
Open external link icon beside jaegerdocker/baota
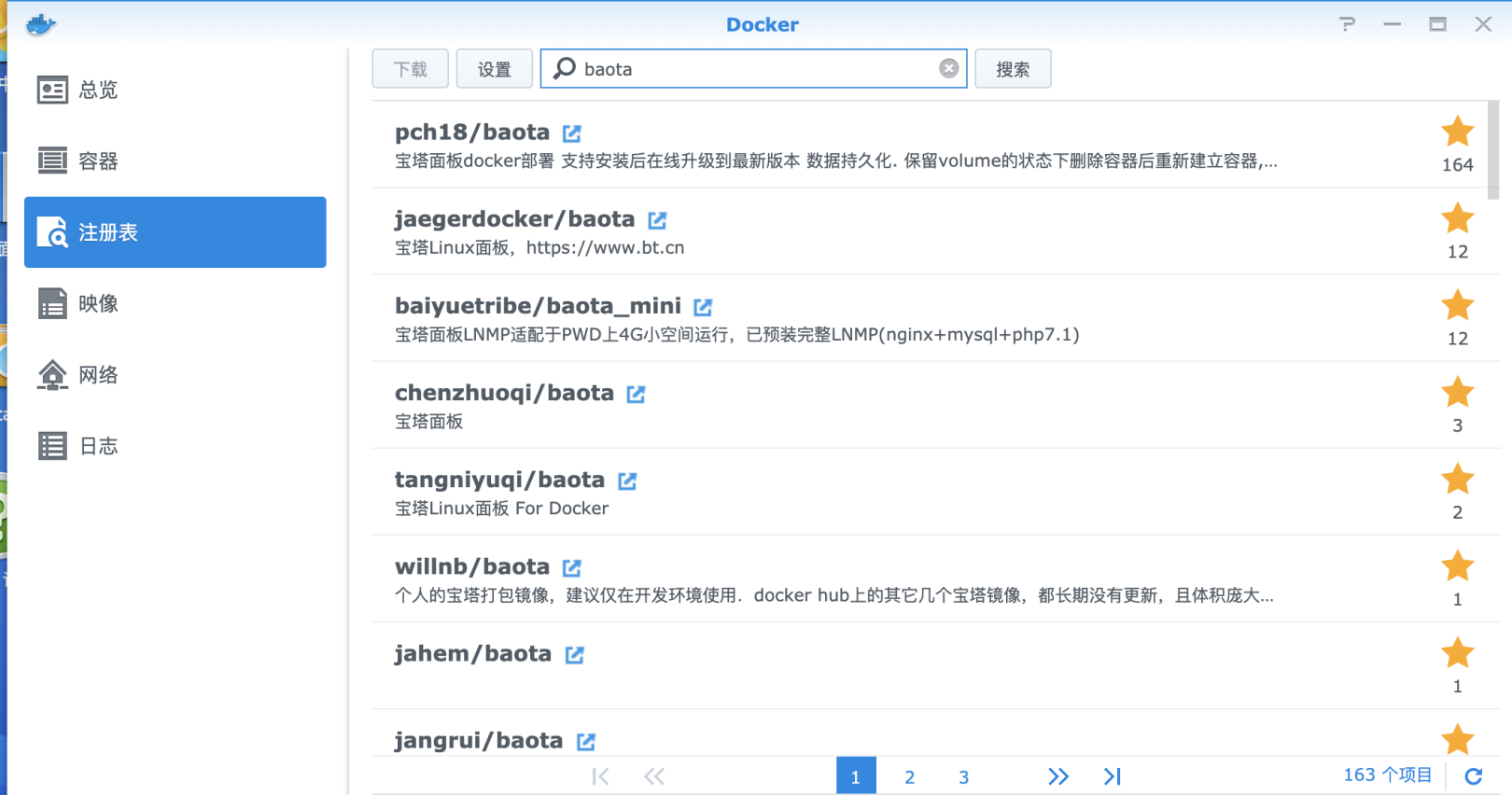point(657,220)
